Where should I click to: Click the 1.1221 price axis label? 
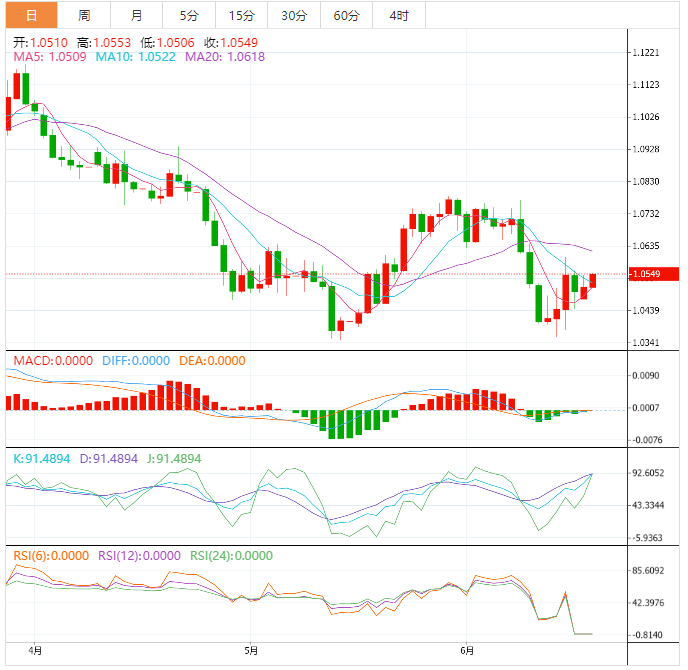[645, 53]
